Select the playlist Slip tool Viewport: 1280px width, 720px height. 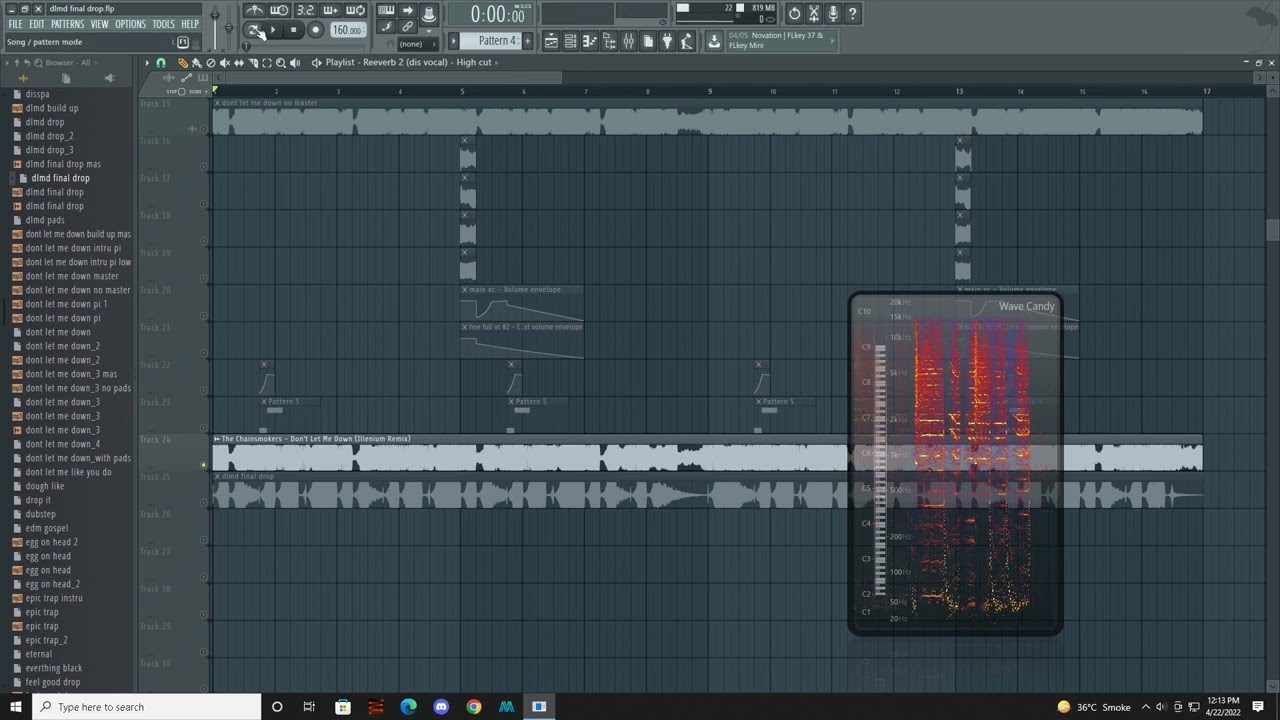click(238, 63)
